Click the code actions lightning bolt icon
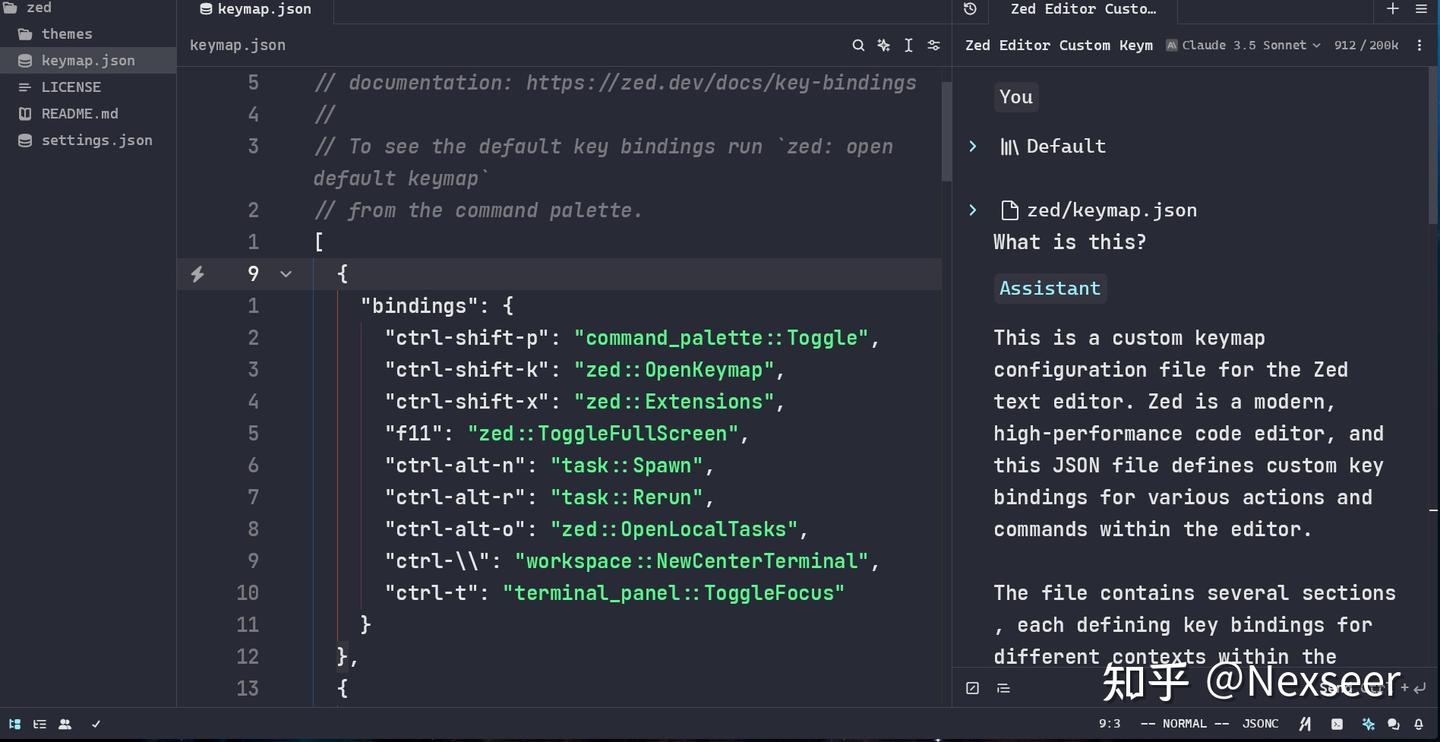Viewport: 1440px width, 742px height. 198,274
